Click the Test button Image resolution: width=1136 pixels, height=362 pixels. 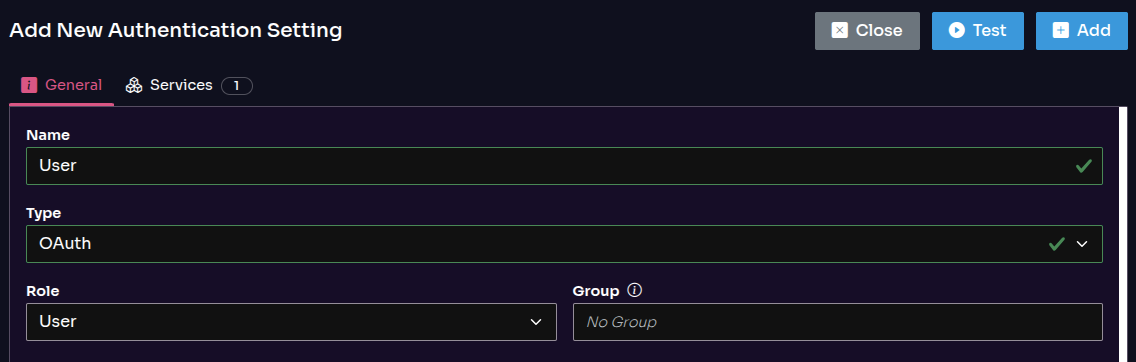coord(977,30)
